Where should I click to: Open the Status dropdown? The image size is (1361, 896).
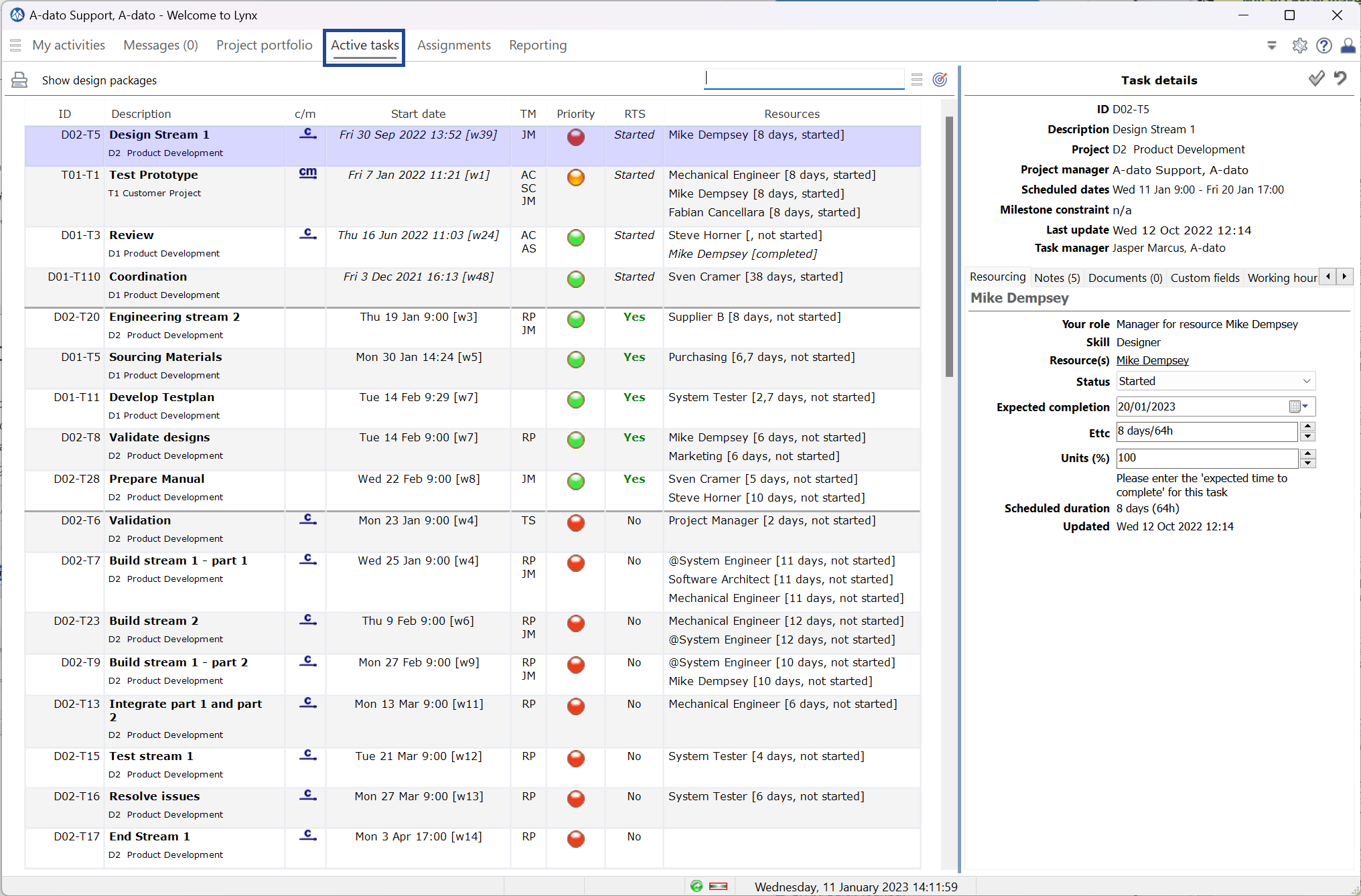[1215, 381]
